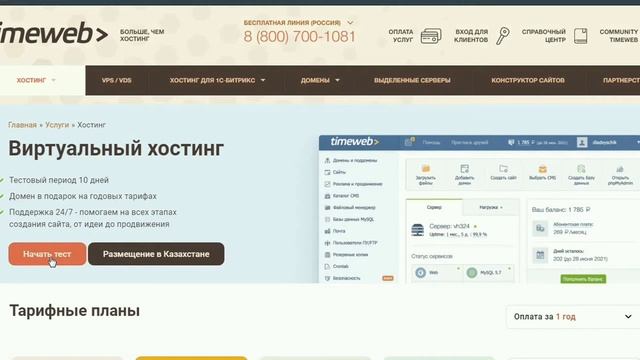Click the notifications icon in the preview top bar

pyautogui.click(x=409, y=142)
